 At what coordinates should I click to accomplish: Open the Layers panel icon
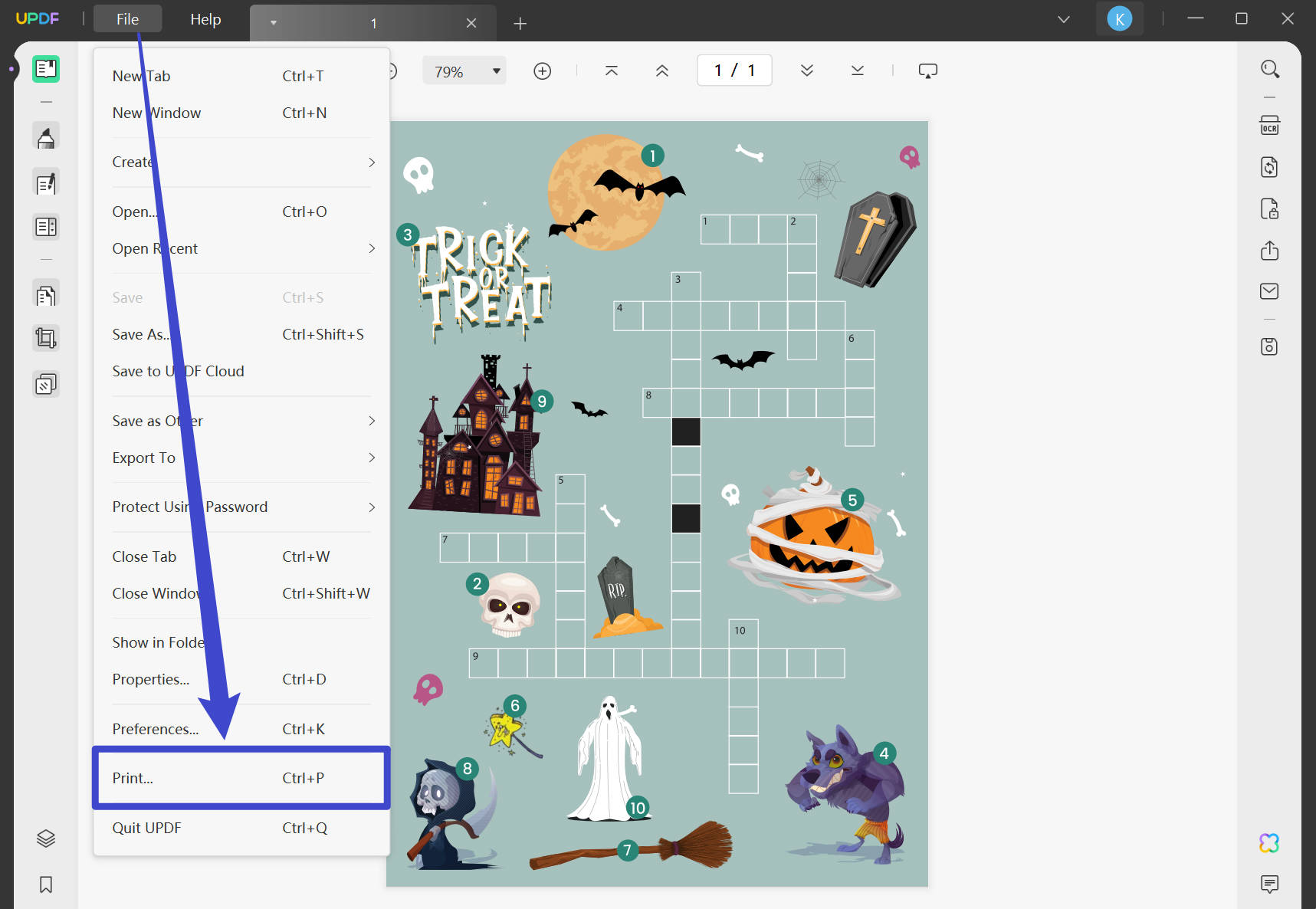pos(46,838)
